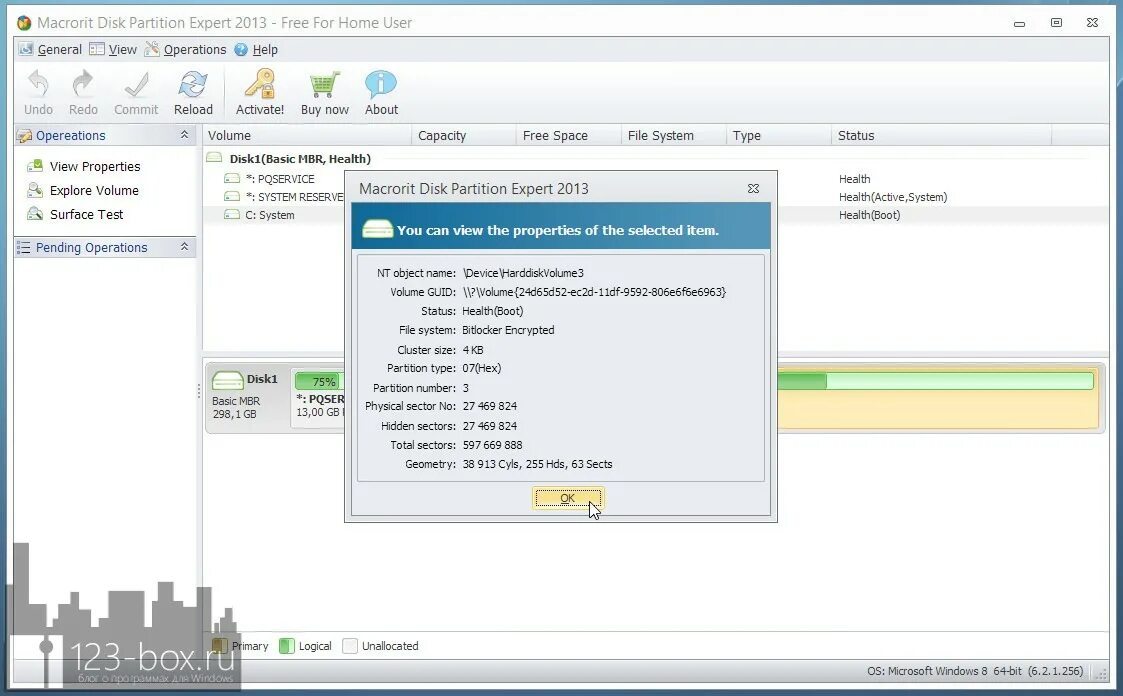Click the Opereations panel header icon

coord(24,135)
